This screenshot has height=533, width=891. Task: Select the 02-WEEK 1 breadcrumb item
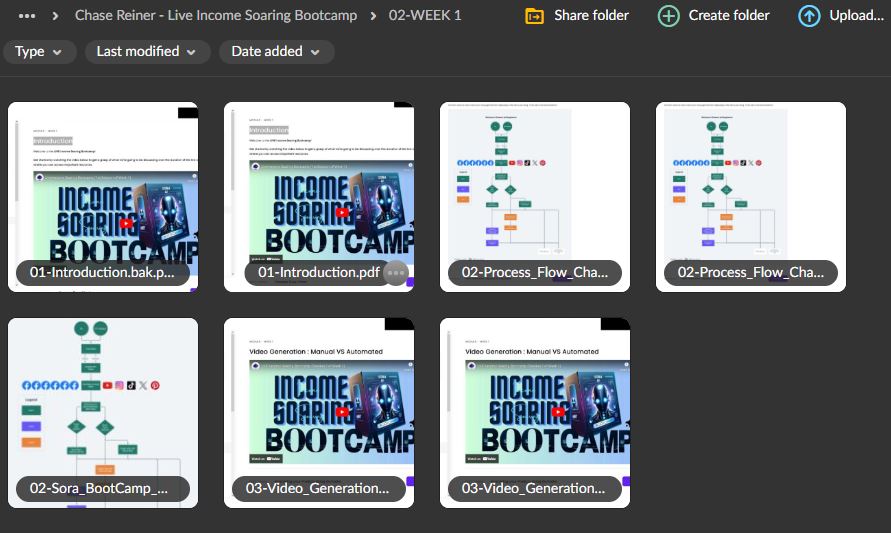(x=425, y=16)
